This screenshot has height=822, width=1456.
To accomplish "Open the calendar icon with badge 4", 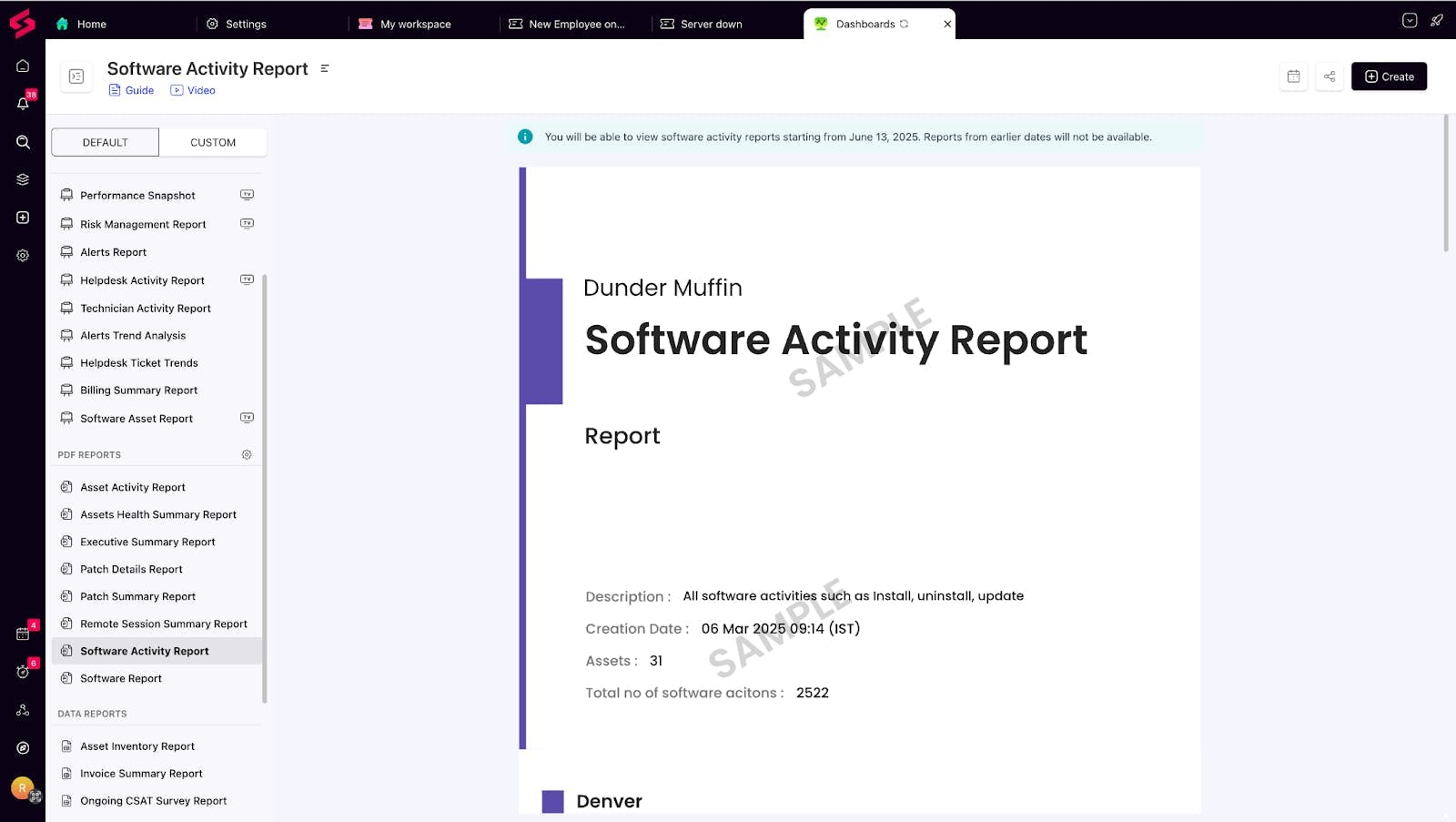I will 23,634.
